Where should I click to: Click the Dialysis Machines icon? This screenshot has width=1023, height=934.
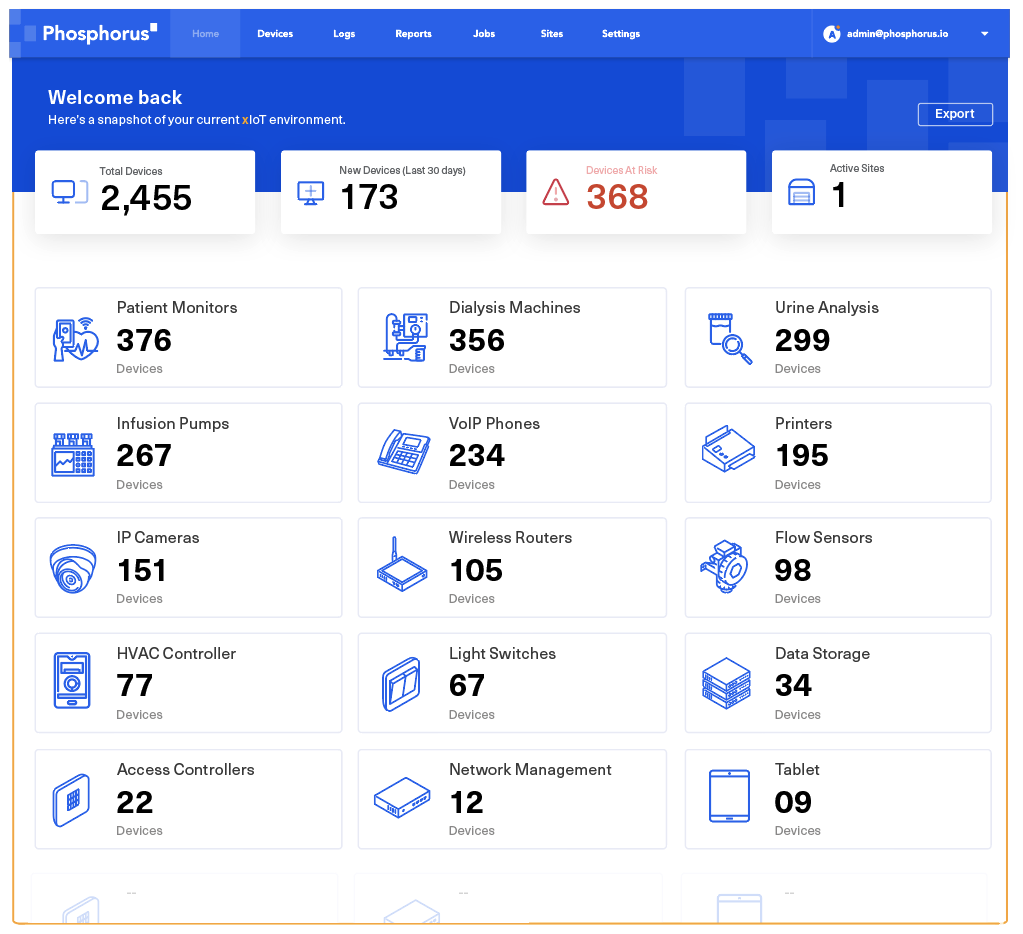pyautogui.click(x=405, y=337)
